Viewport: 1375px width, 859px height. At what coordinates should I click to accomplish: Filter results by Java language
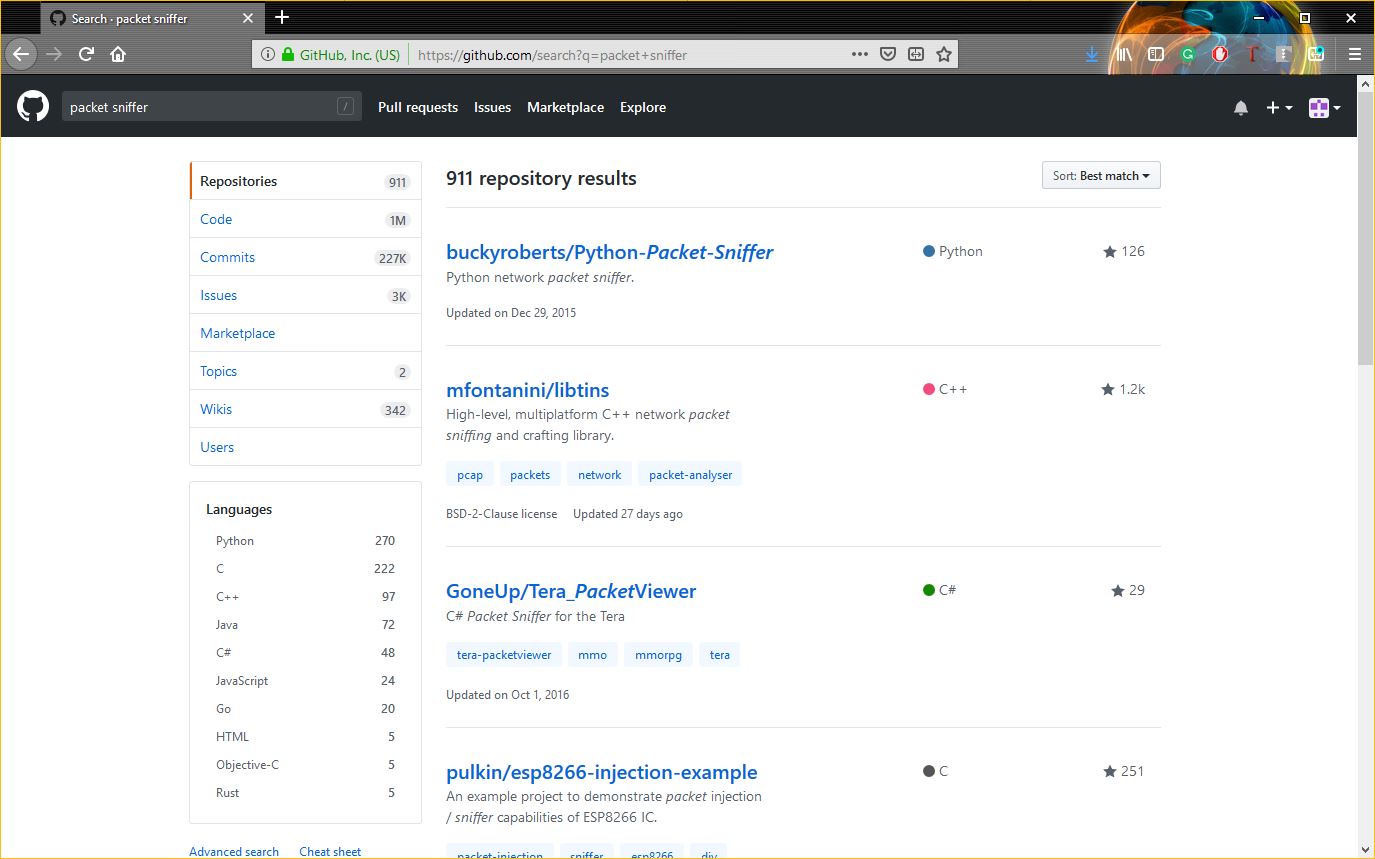305,625
